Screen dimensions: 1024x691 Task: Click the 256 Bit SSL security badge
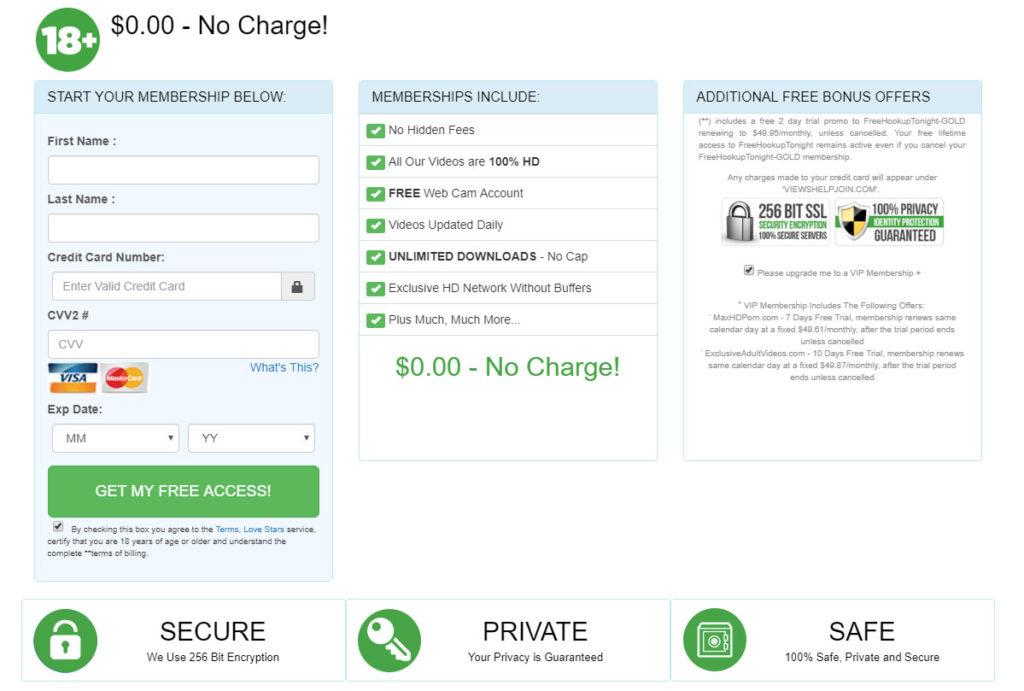pos(775,221)
